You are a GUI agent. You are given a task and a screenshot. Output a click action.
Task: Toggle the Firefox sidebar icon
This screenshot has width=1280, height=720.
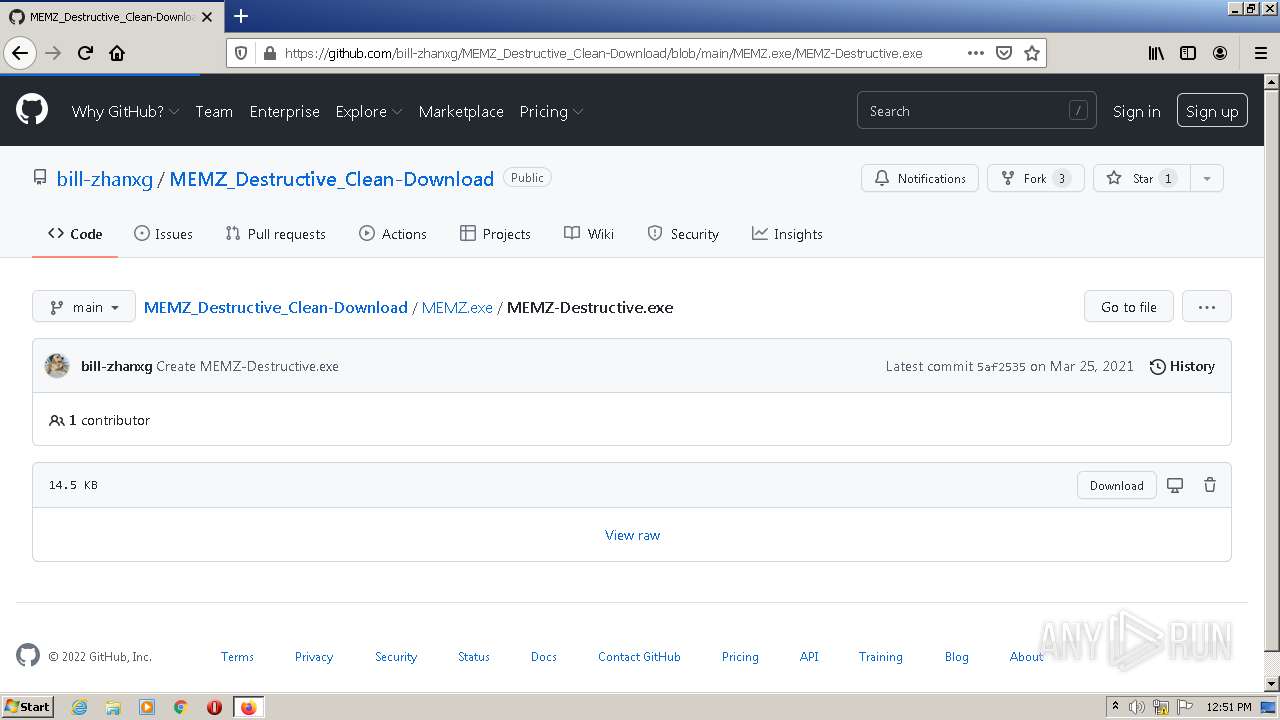click(1188, 53)
